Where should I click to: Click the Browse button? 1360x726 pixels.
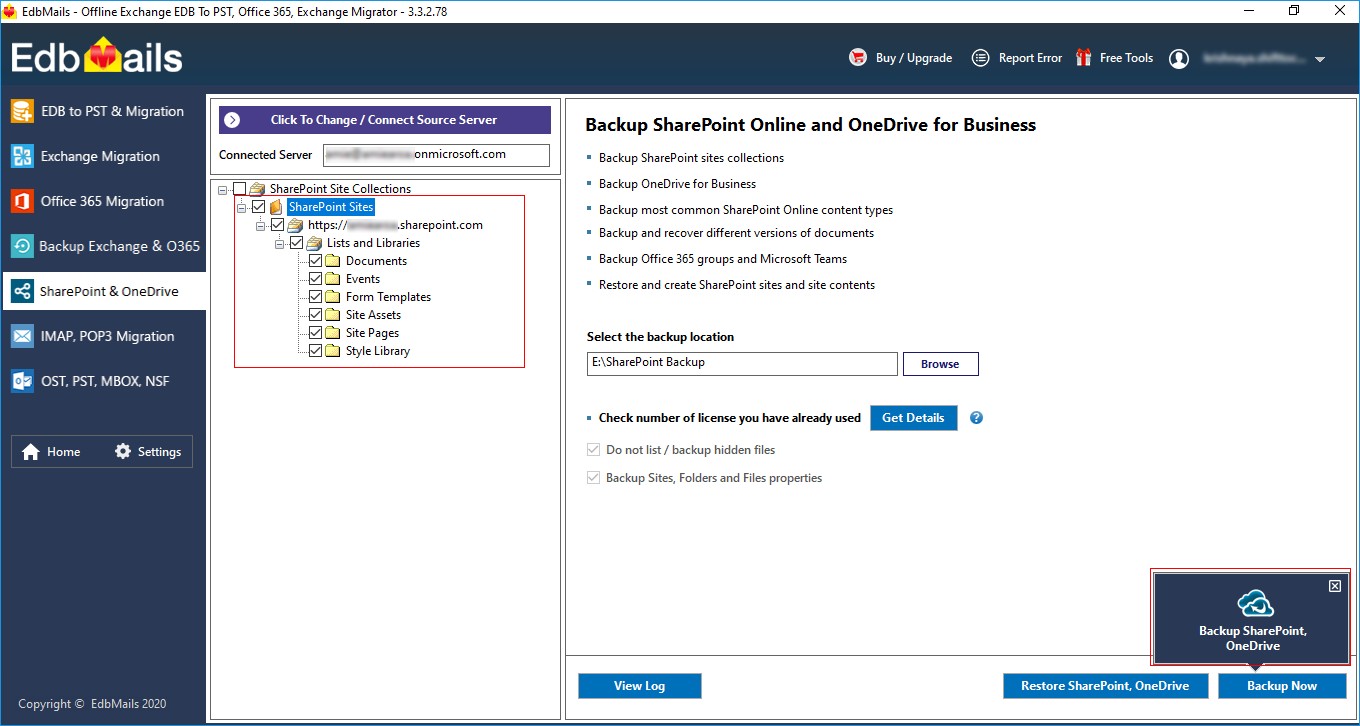pyautogui.click(x=940, y=364)
